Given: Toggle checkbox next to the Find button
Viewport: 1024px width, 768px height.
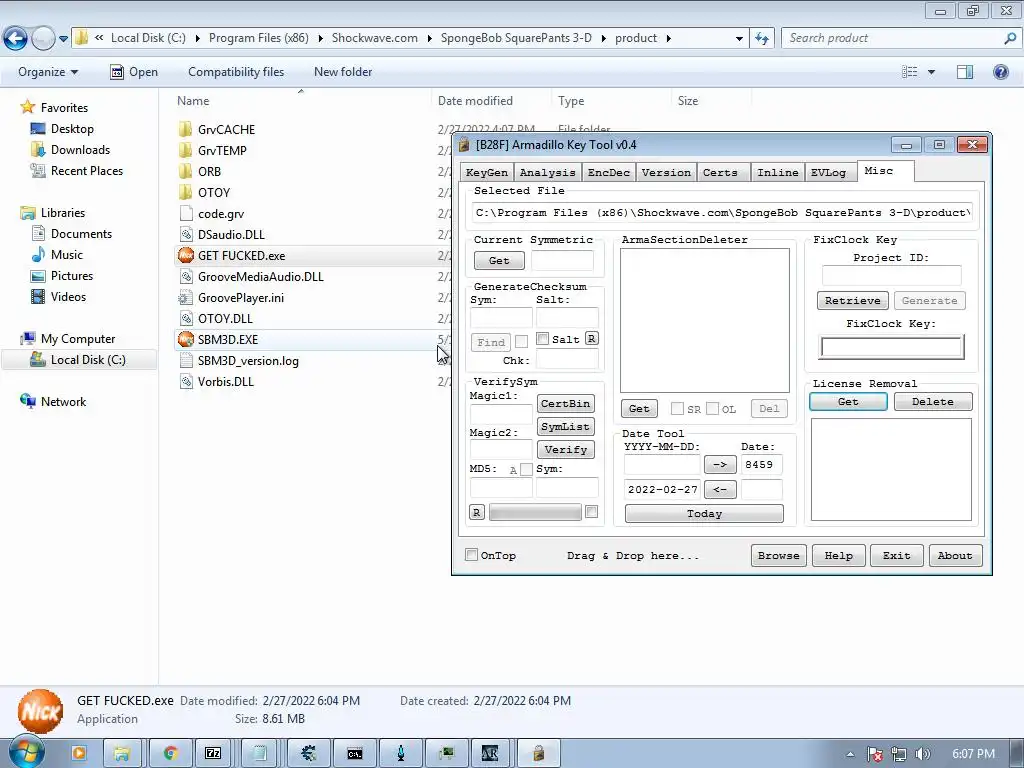Looking at the screenshot, I should pos(521,342).
